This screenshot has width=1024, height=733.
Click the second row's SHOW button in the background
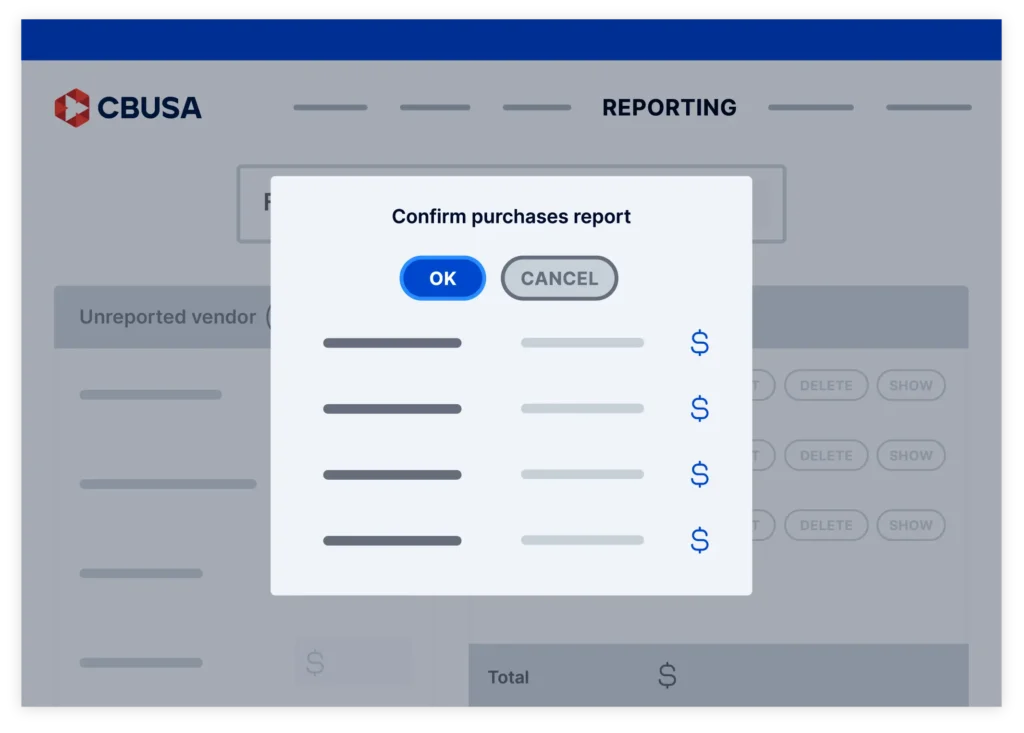[x=911, y=455]
